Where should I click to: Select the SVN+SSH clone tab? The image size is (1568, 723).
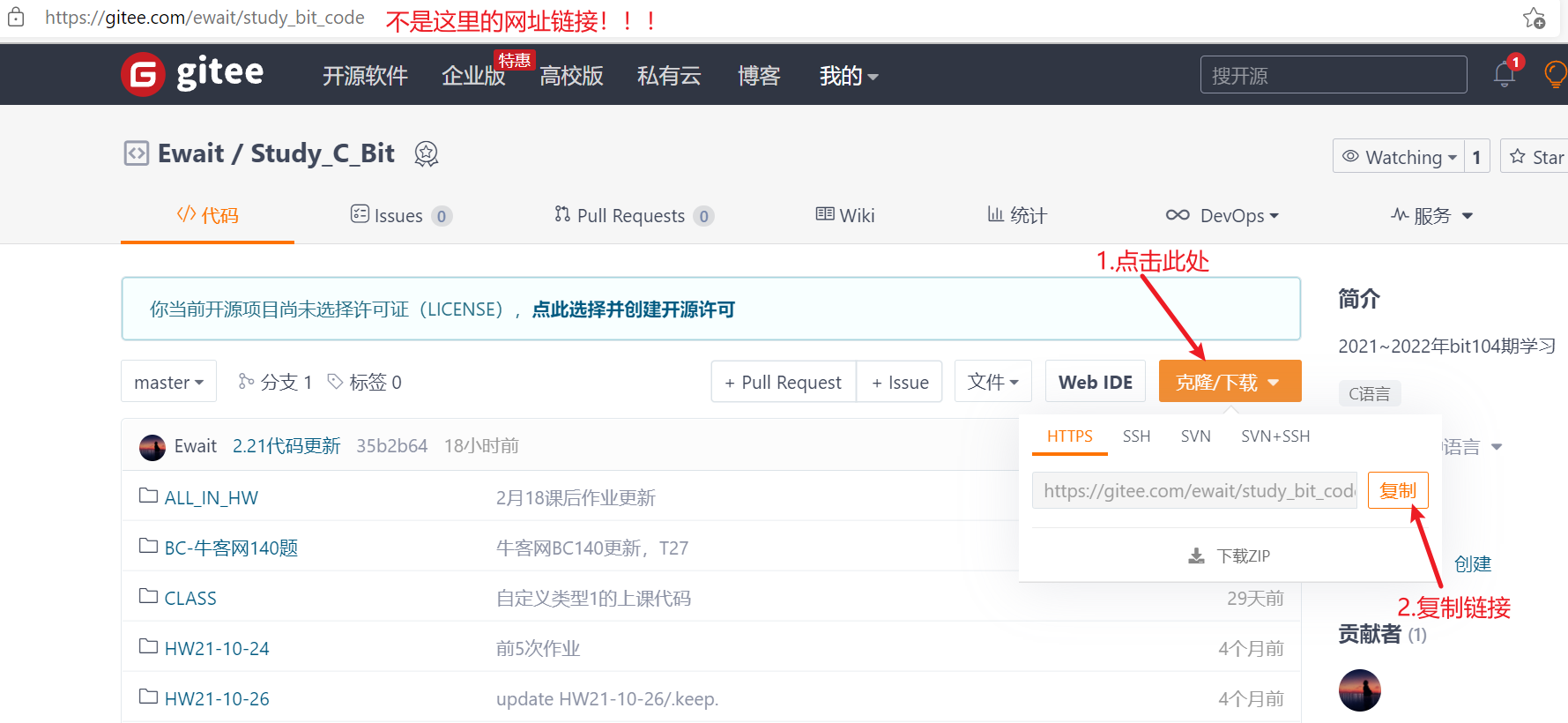tap(1275, 436)
